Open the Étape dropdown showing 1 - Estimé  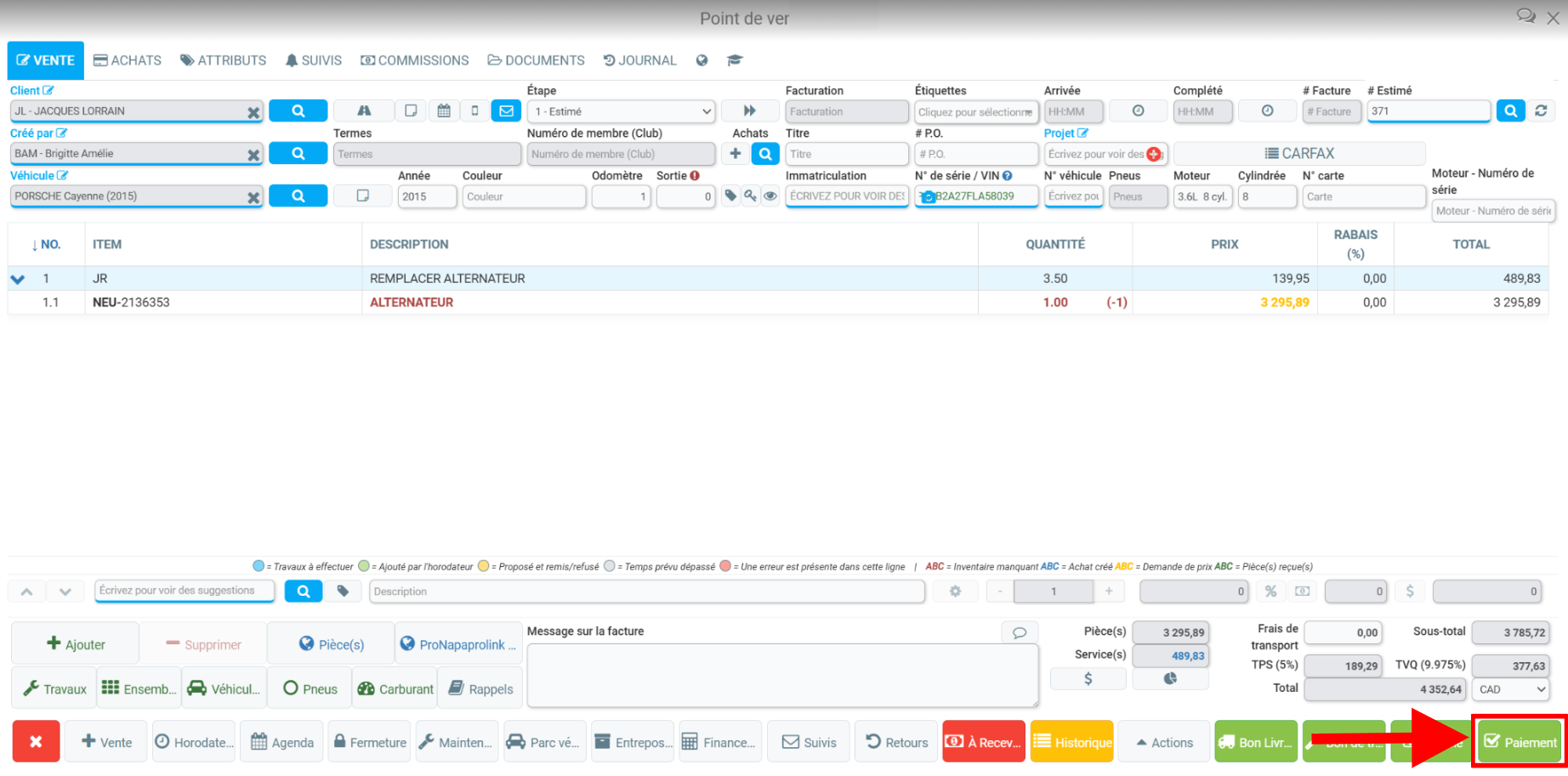[x=622, y=111]
